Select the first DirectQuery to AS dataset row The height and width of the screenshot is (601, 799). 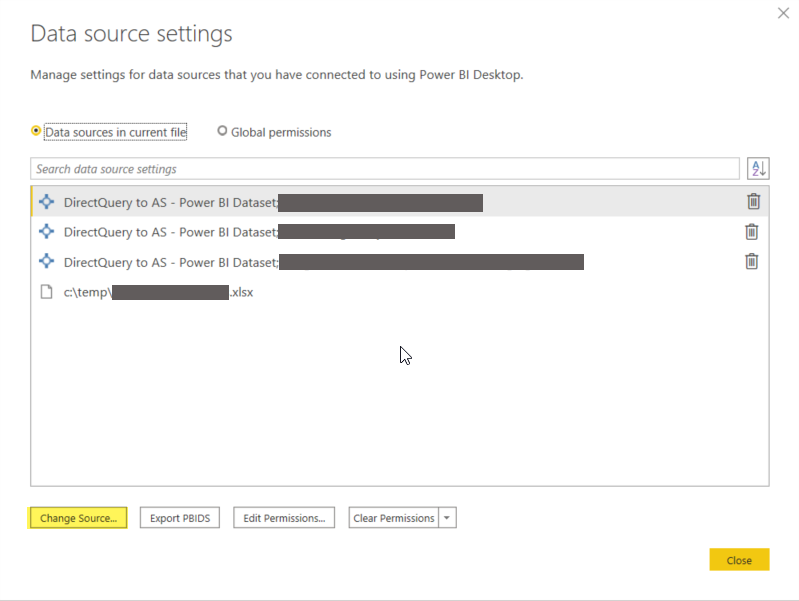(400, 202)
